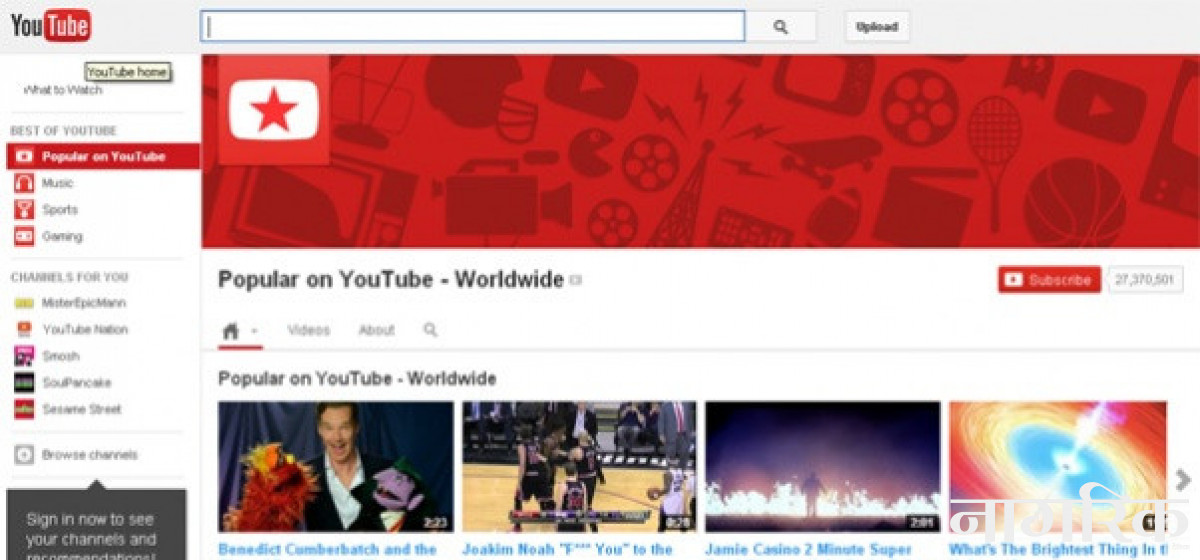Screen dimensions: 1200x560
Task: Open the Smosh channel icon
Action: (24, 356)
